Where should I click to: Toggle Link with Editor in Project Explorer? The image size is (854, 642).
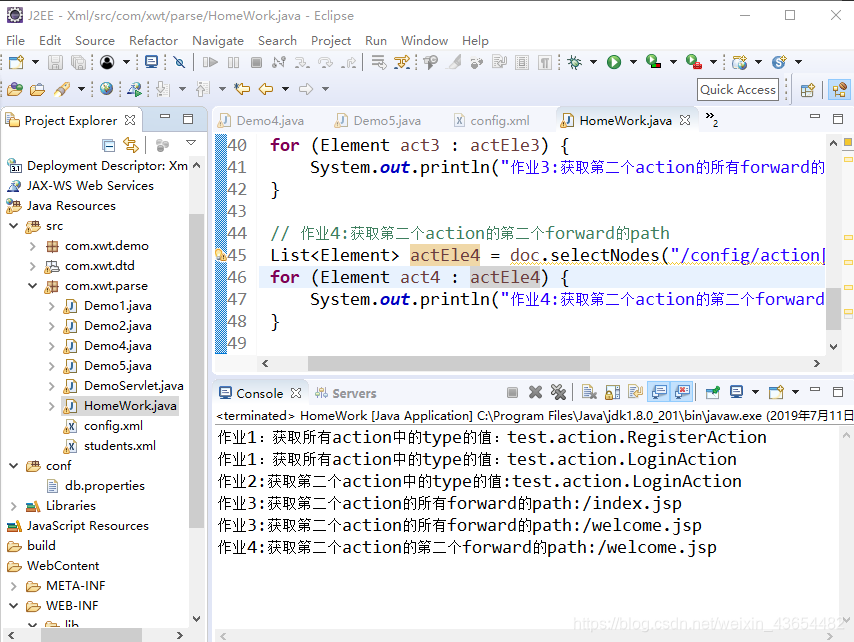point(131,145)
